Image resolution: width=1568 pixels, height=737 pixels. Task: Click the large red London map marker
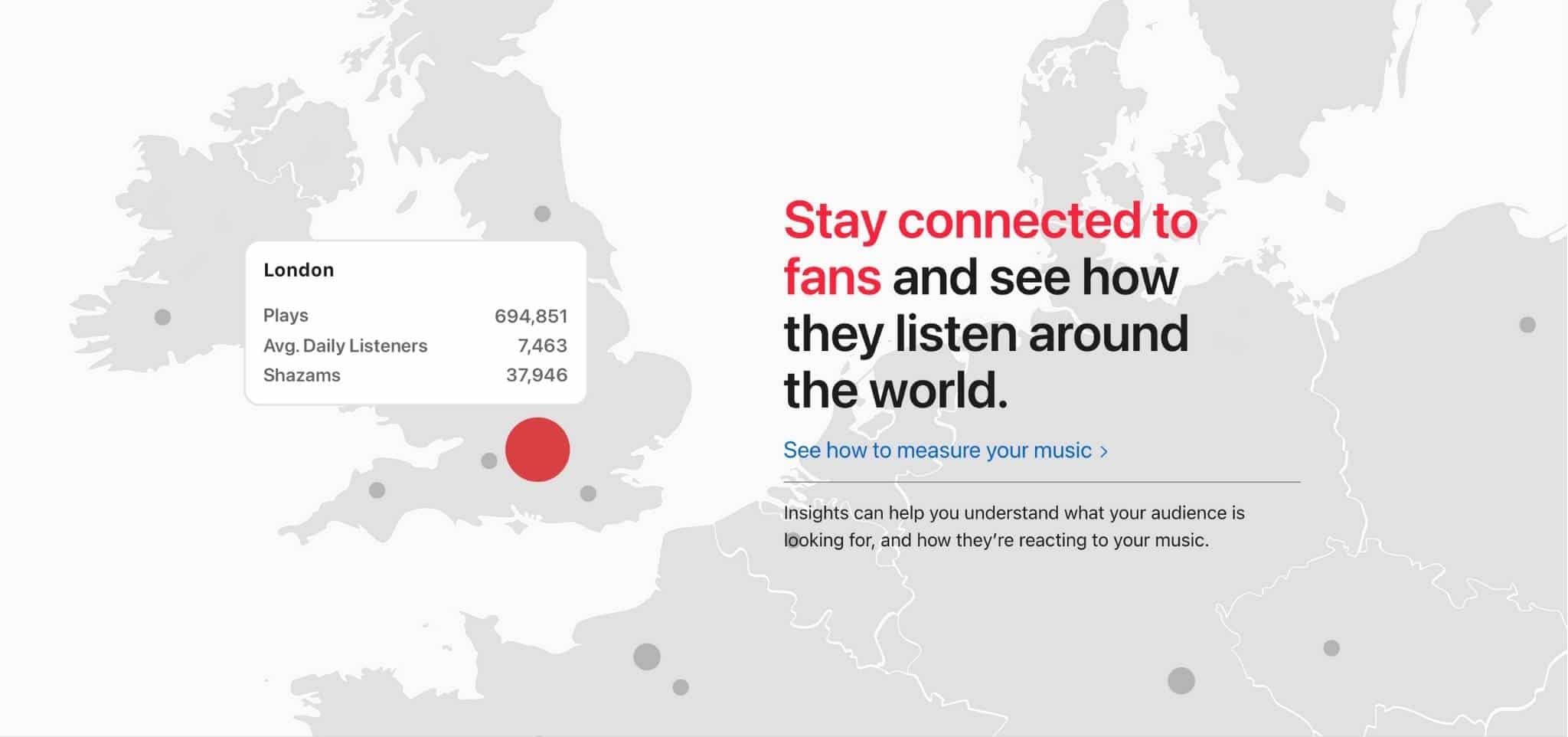(x=537, y=450)
